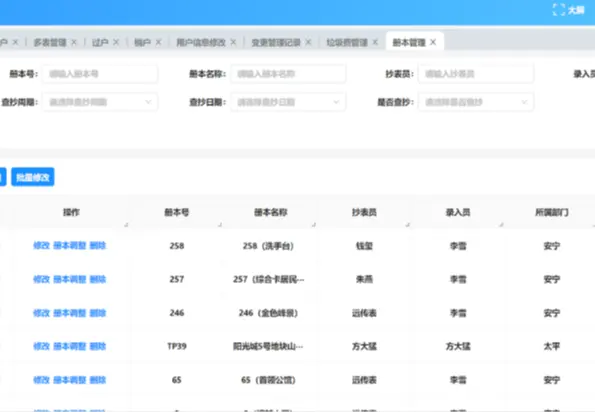The image size is (595, 413).
Task: Click 删除 for row TP39
Action: [98, 346]
